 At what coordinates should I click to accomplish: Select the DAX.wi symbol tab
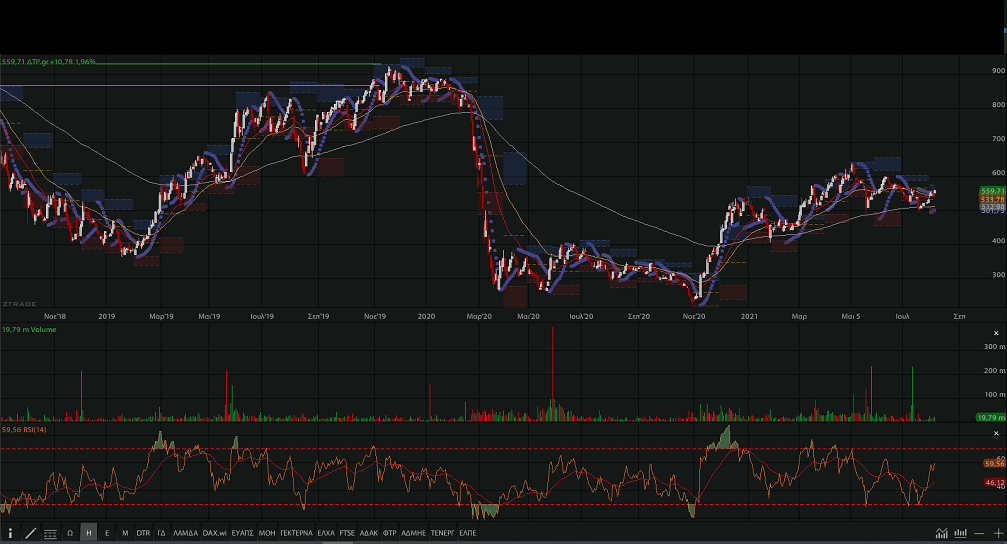pos(214,533)
